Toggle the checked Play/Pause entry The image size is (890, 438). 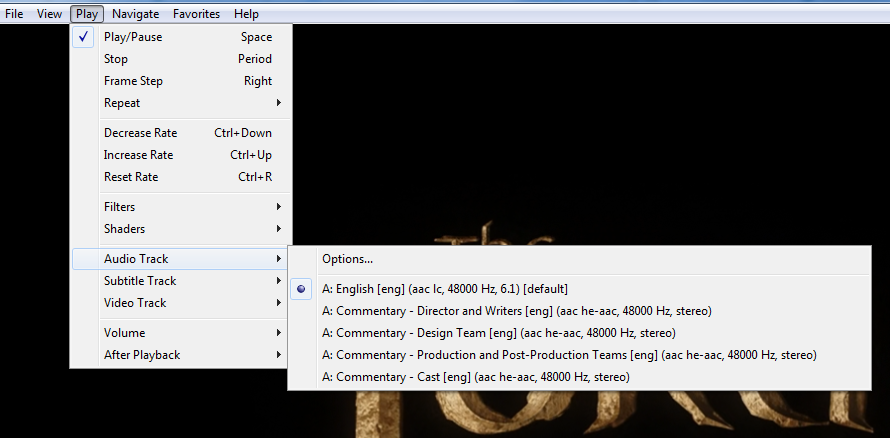[x=181, y=37]
